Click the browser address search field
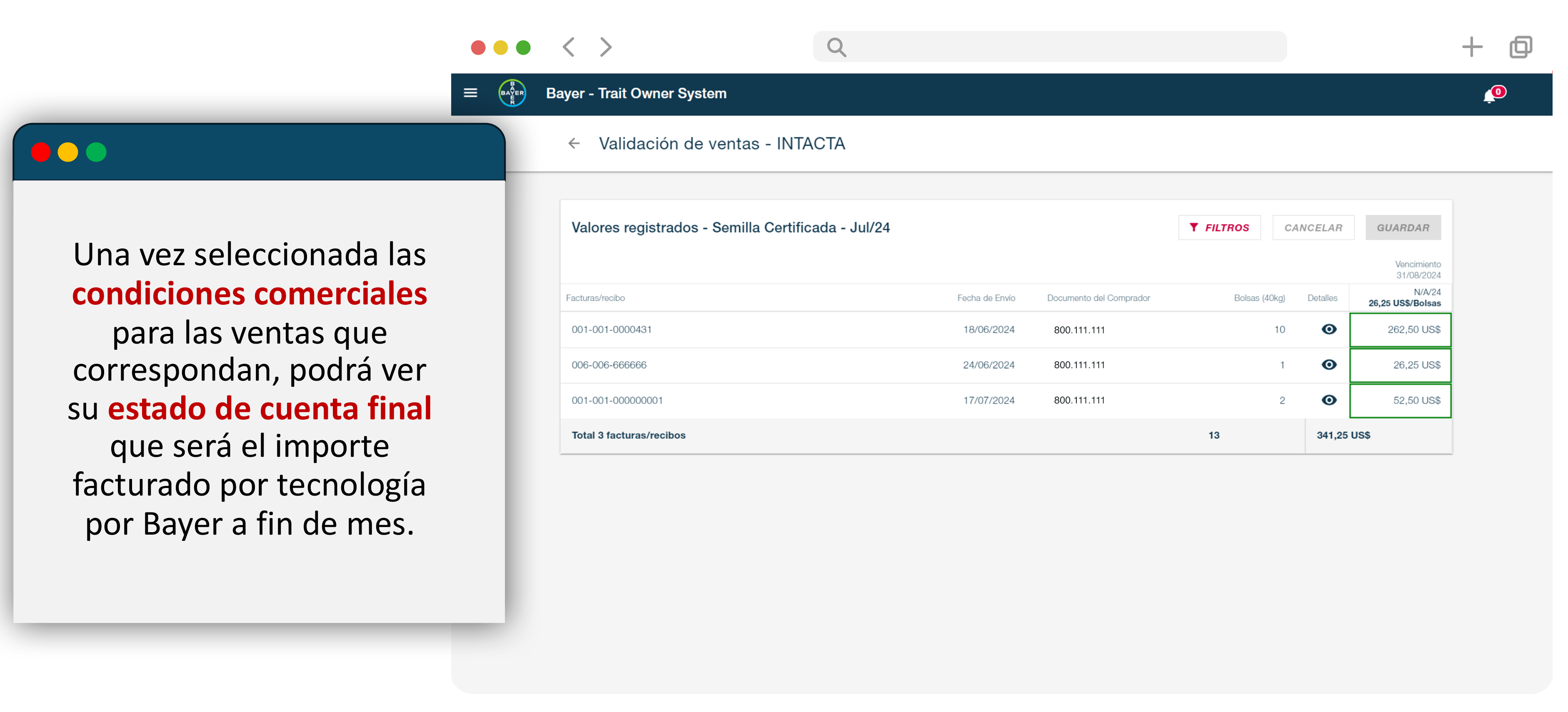The height and width of the screenshot is (712, 1568). coord(1049,47)
